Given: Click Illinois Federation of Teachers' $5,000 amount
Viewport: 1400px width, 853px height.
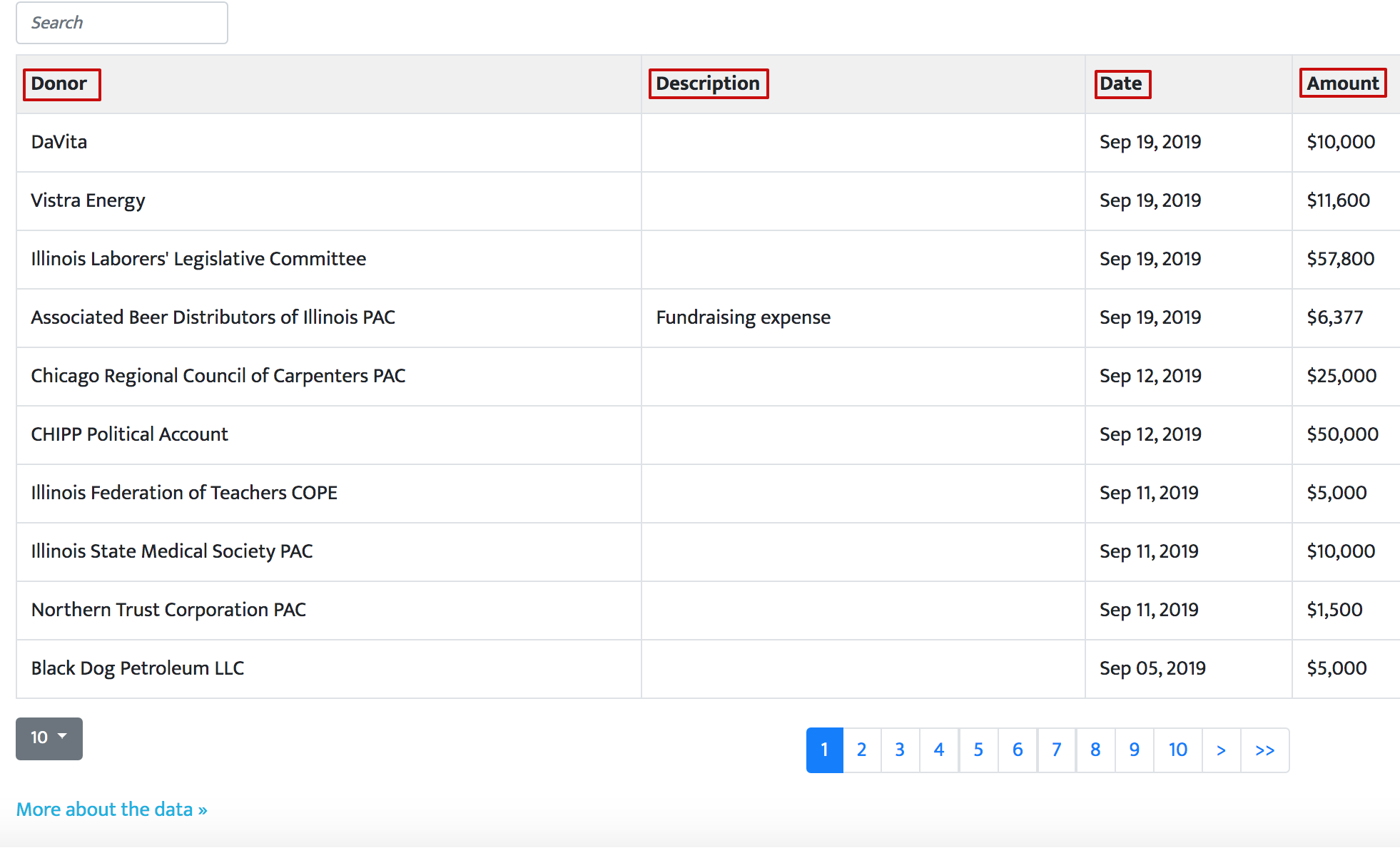Looking at the screenshot, I should coord(1346,494).
